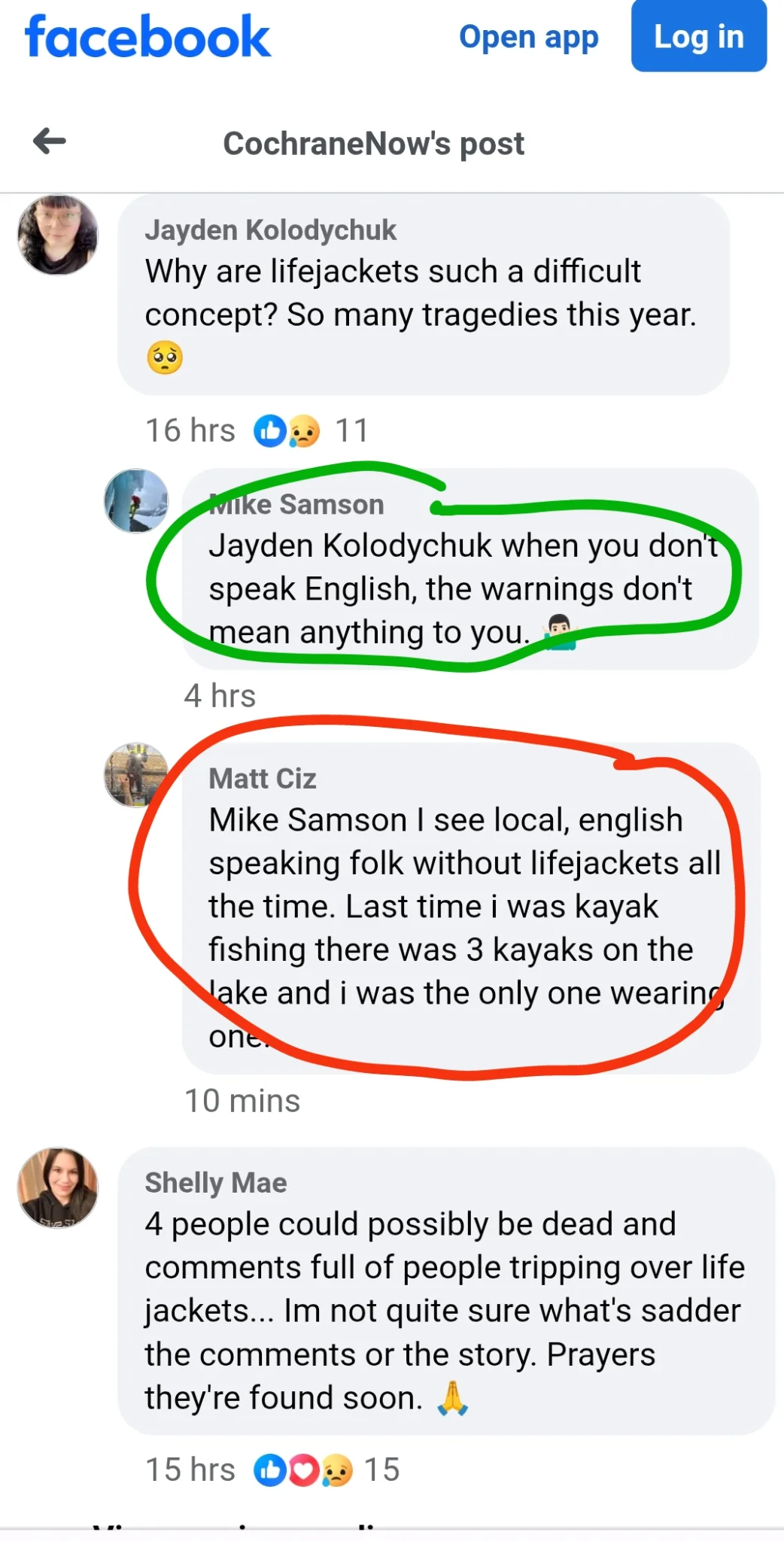Click the like reaction icon on Shelly Mae's comment
The height and width of the screenshot is (1541, 784).
pyautogui.click(x=269, y=1470)
